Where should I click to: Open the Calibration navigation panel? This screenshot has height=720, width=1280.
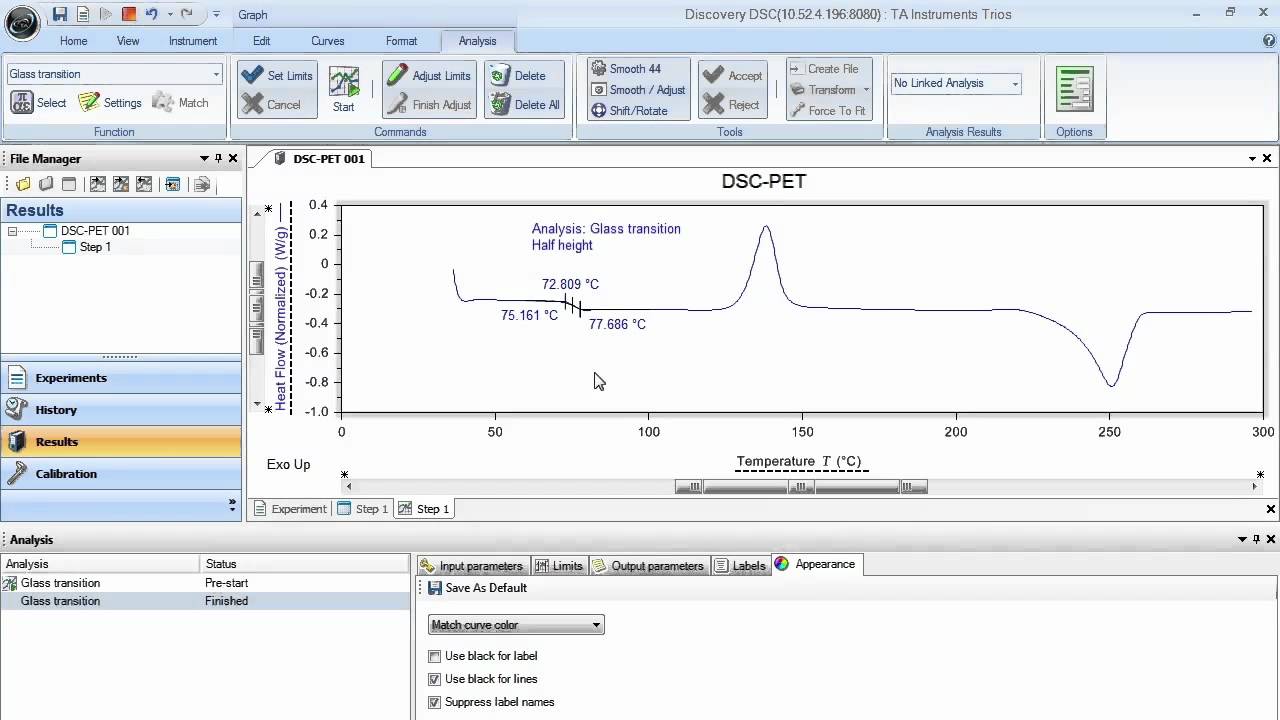66,474
